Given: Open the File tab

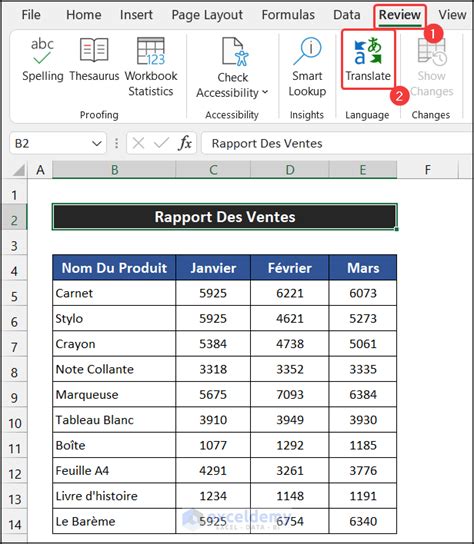Looking at the screenshot, I should coord(31,15).
